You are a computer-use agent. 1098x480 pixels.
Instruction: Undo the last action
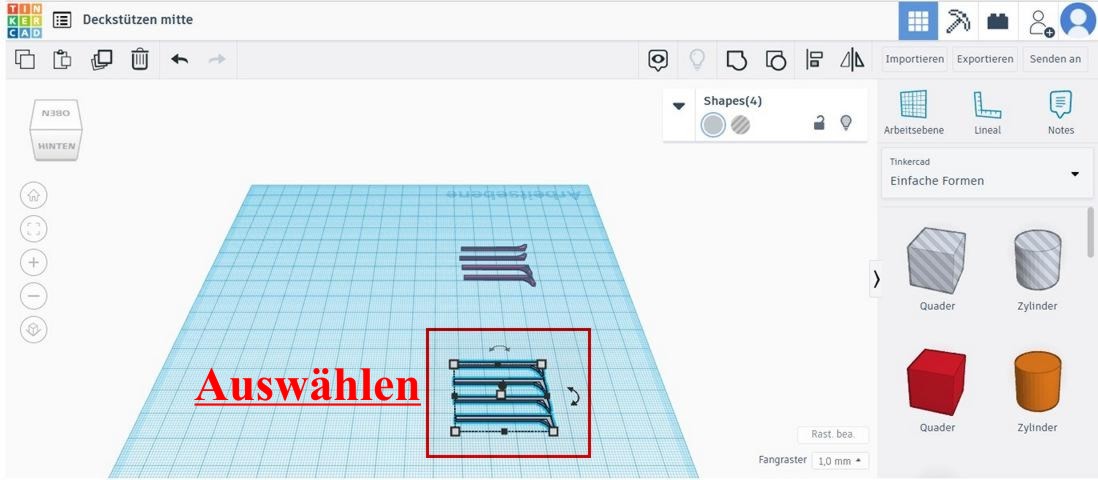pyautogui.click(x=180, y=60)
